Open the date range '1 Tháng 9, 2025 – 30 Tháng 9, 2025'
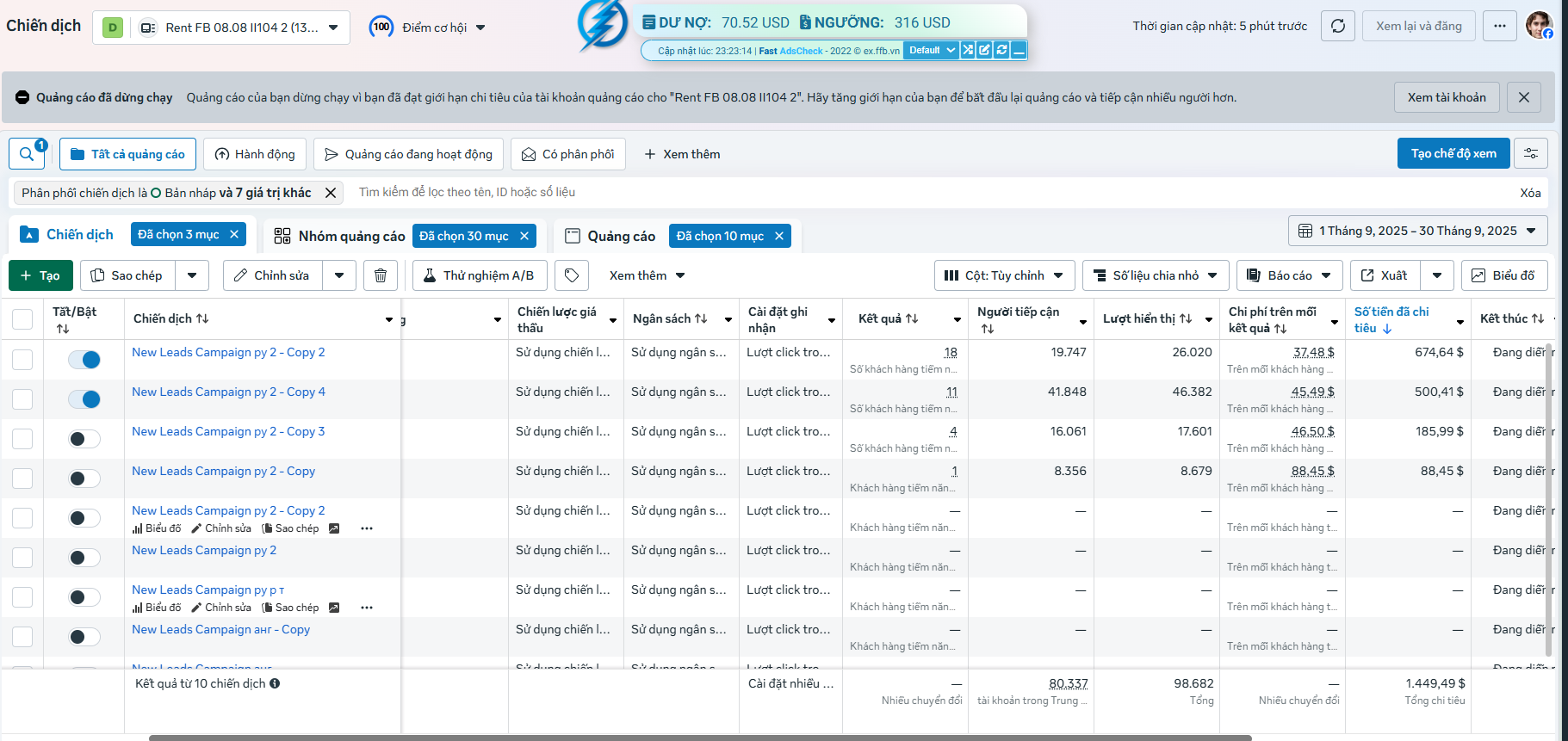 click(x=1417, y=231)
